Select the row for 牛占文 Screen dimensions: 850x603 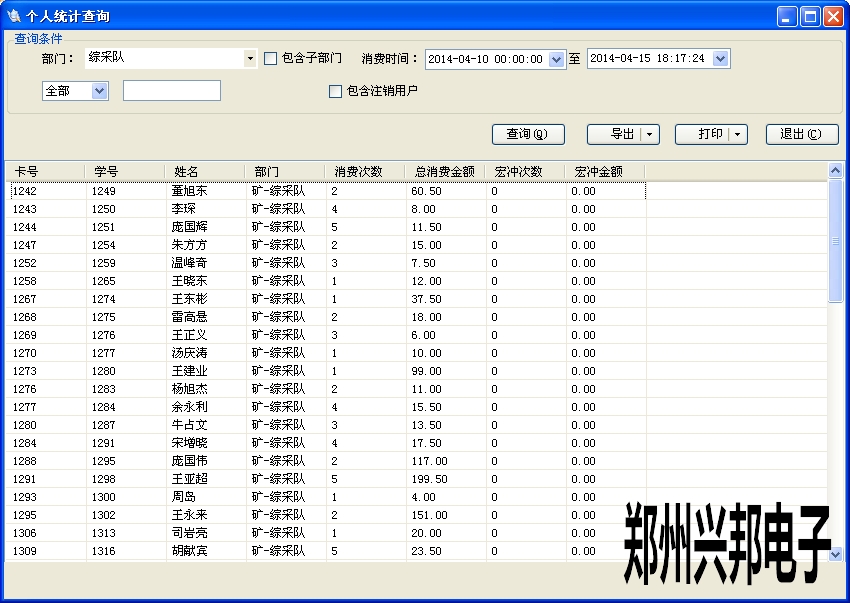(326, 425)
